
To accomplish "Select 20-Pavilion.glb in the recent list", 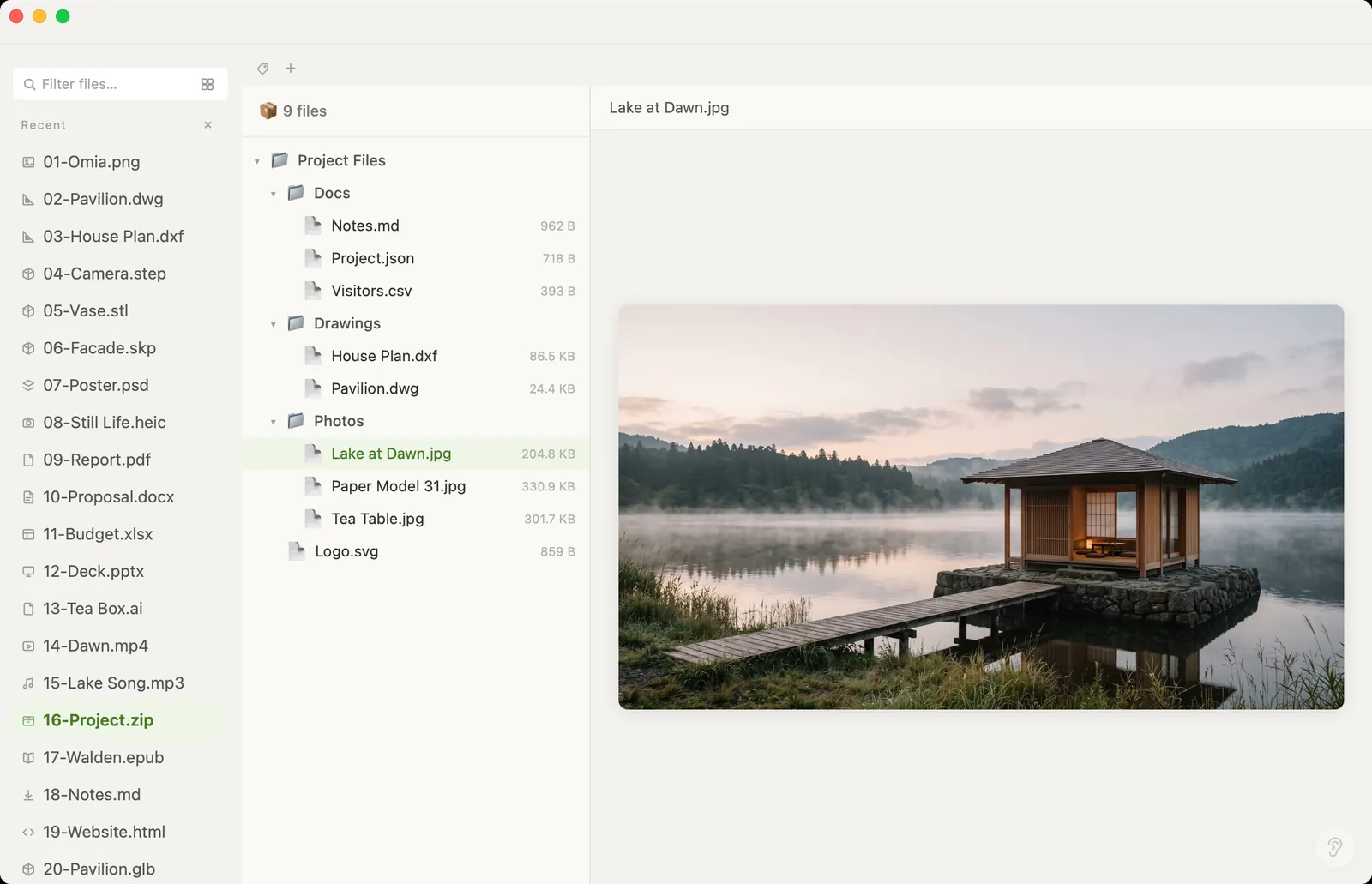I will pyautogui.click(x=121, y=869).
